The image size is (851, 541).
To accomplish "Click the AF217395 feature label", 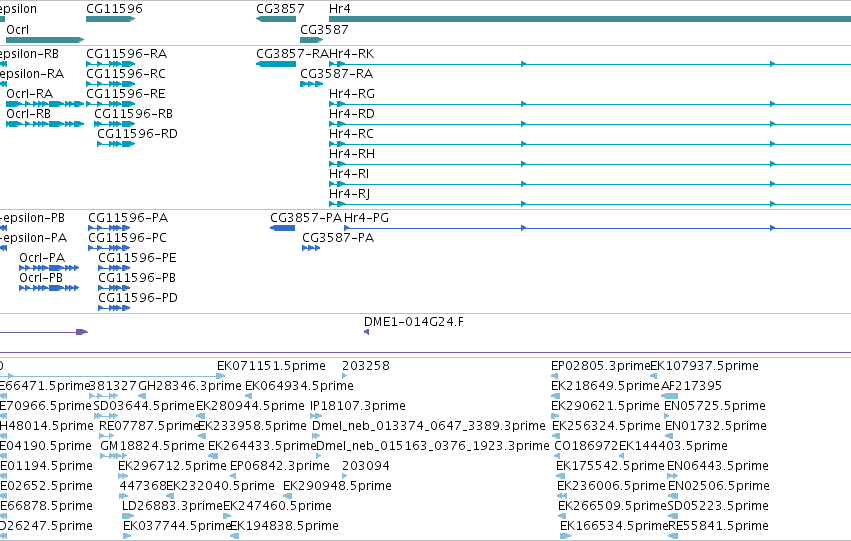I will pos(691,386).
